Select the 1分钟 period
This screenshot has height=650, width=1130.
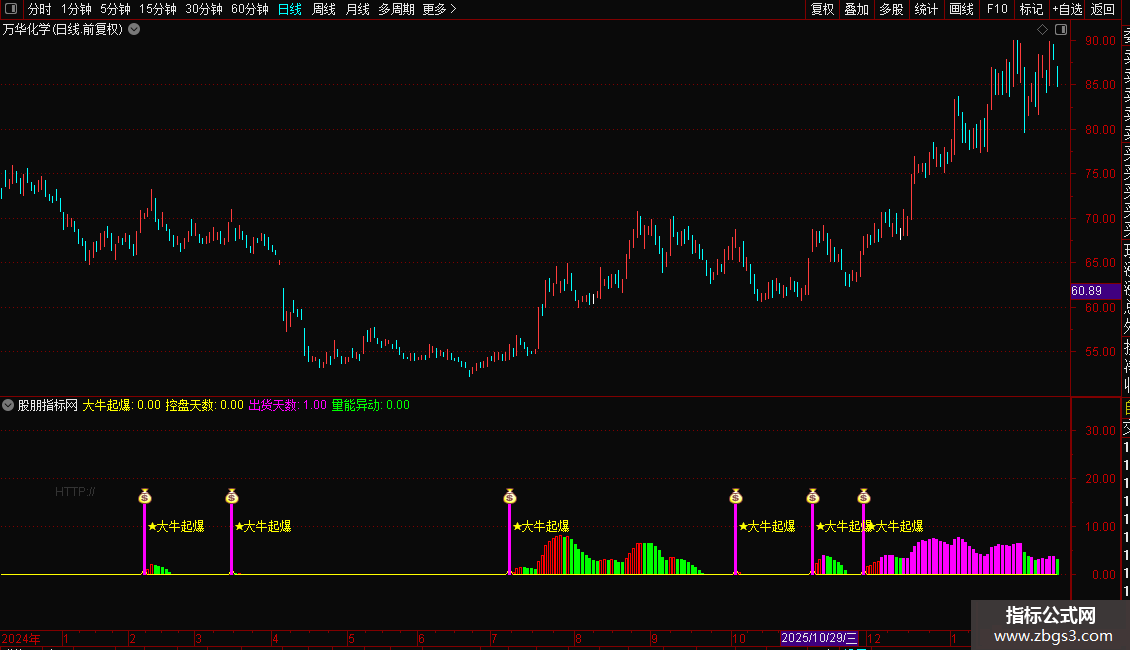click(76, 9)
